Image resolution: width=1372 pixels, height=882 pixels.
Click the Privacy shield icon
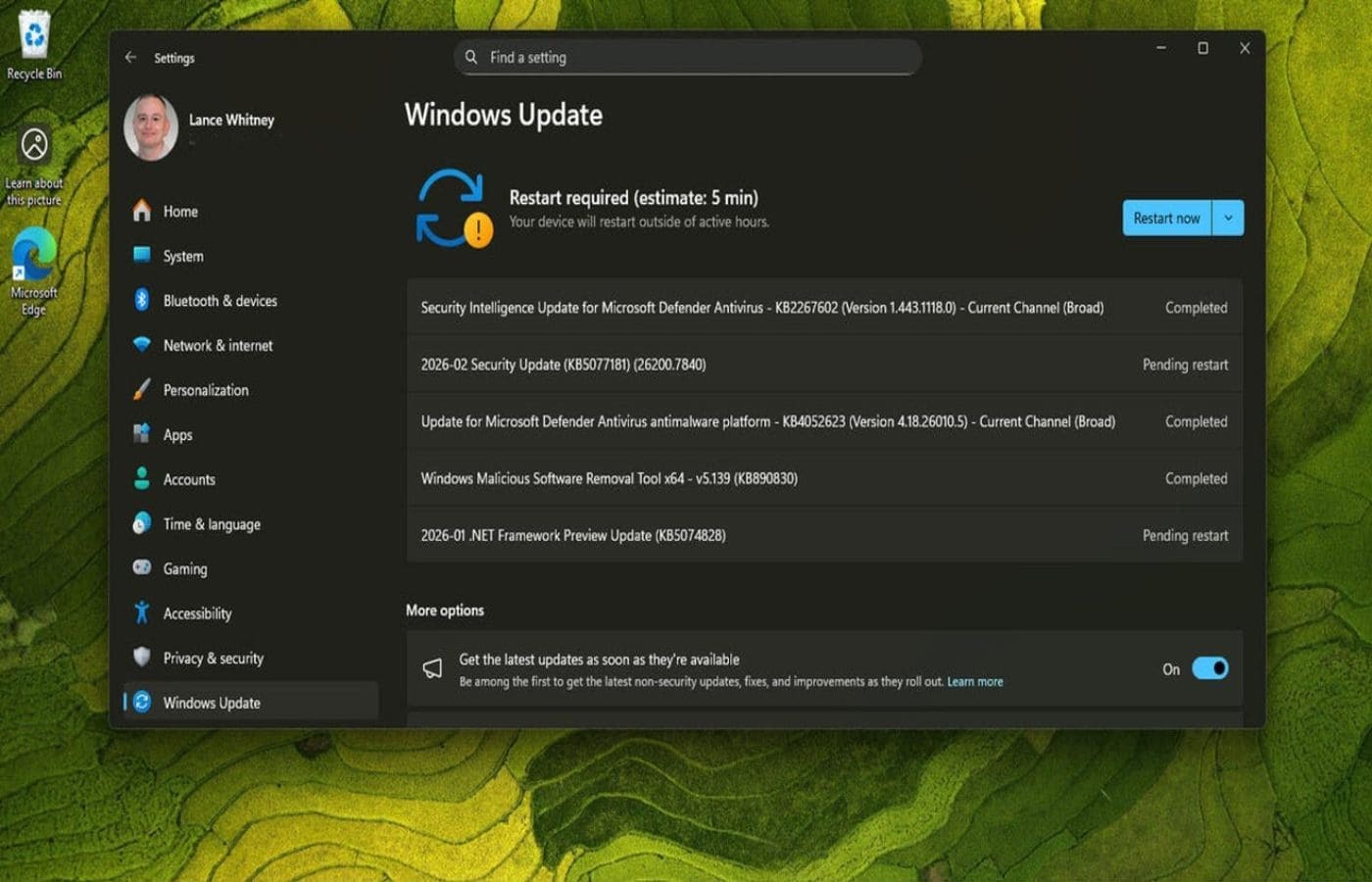coord(142,657)
